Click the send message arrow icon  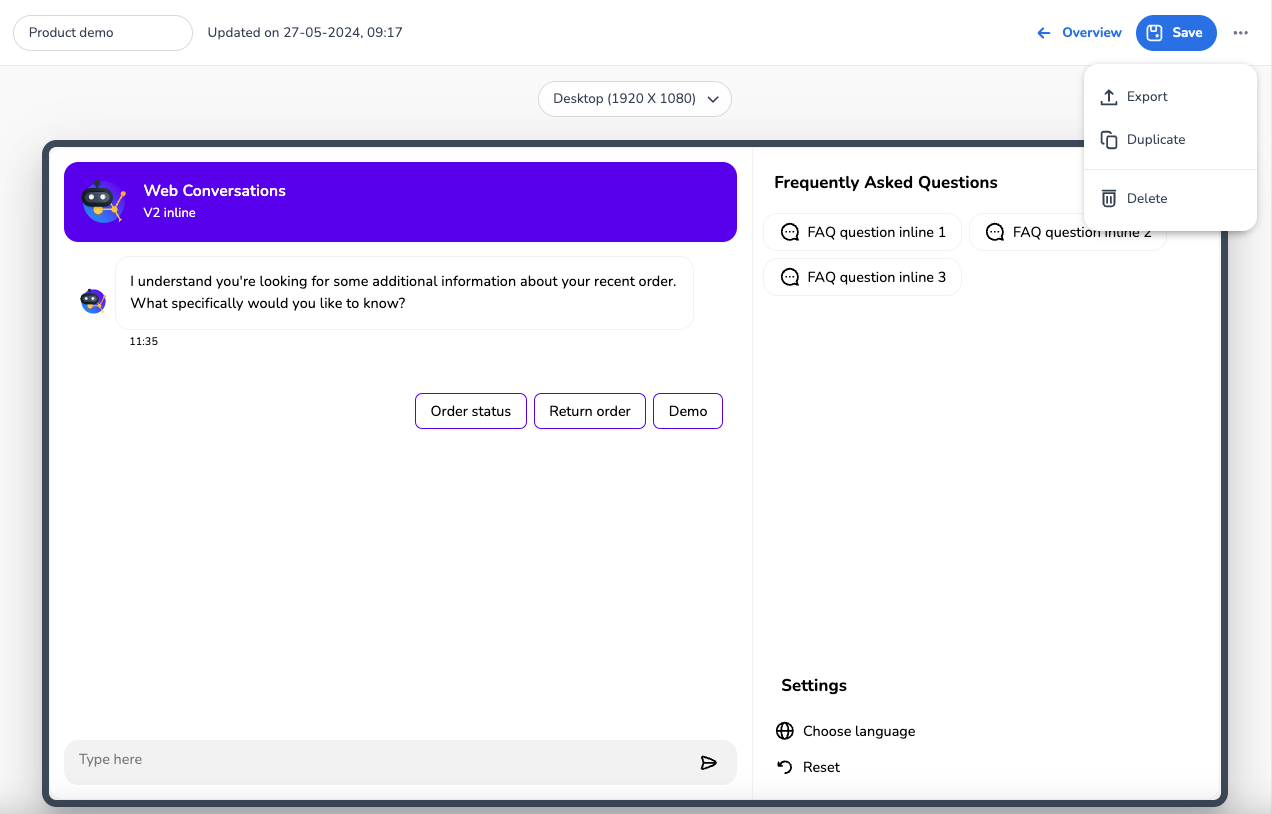click(708, 763)
